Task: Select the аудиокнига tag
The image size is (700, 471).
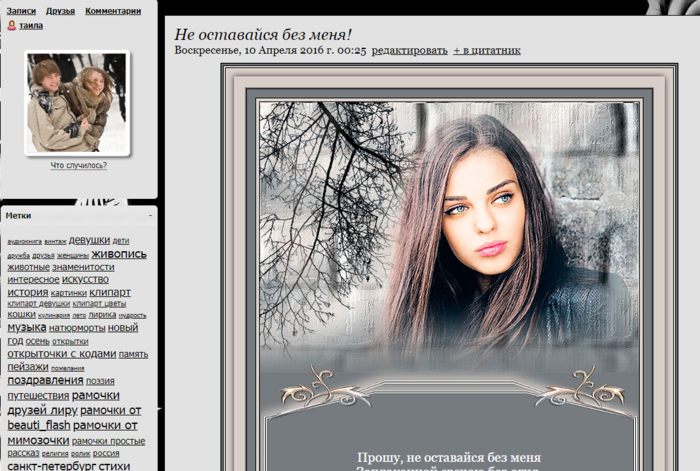Action: point(25,242)
